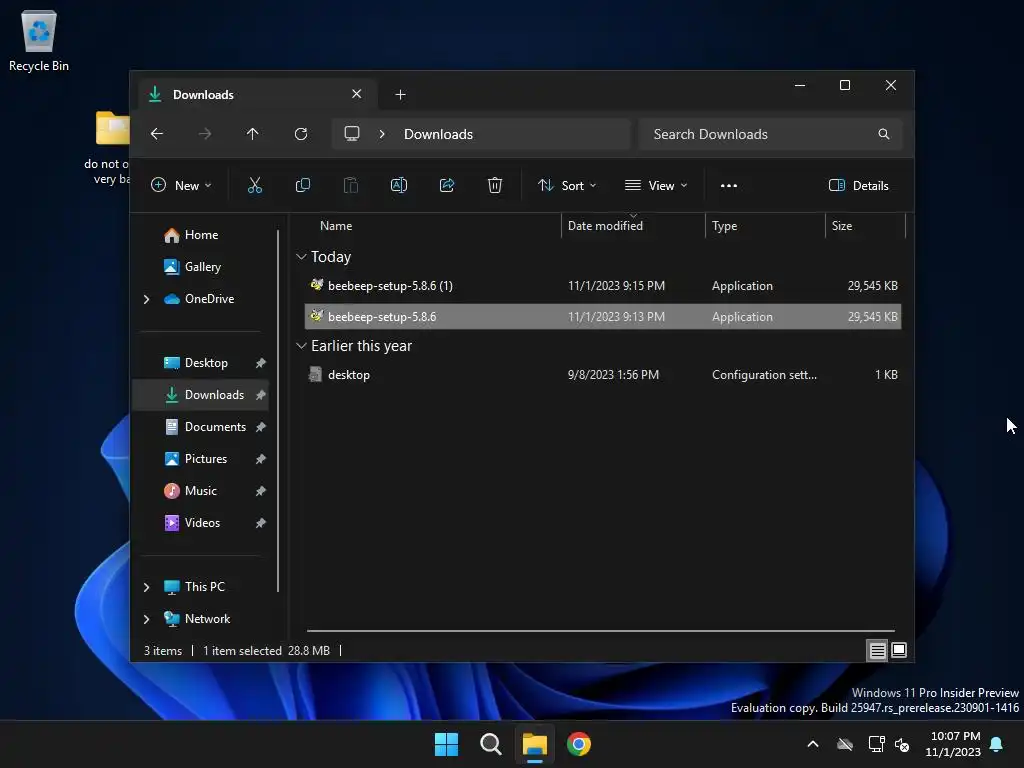
Task: Expand OneDrive in the navigation pane
Action: point(146,299)
